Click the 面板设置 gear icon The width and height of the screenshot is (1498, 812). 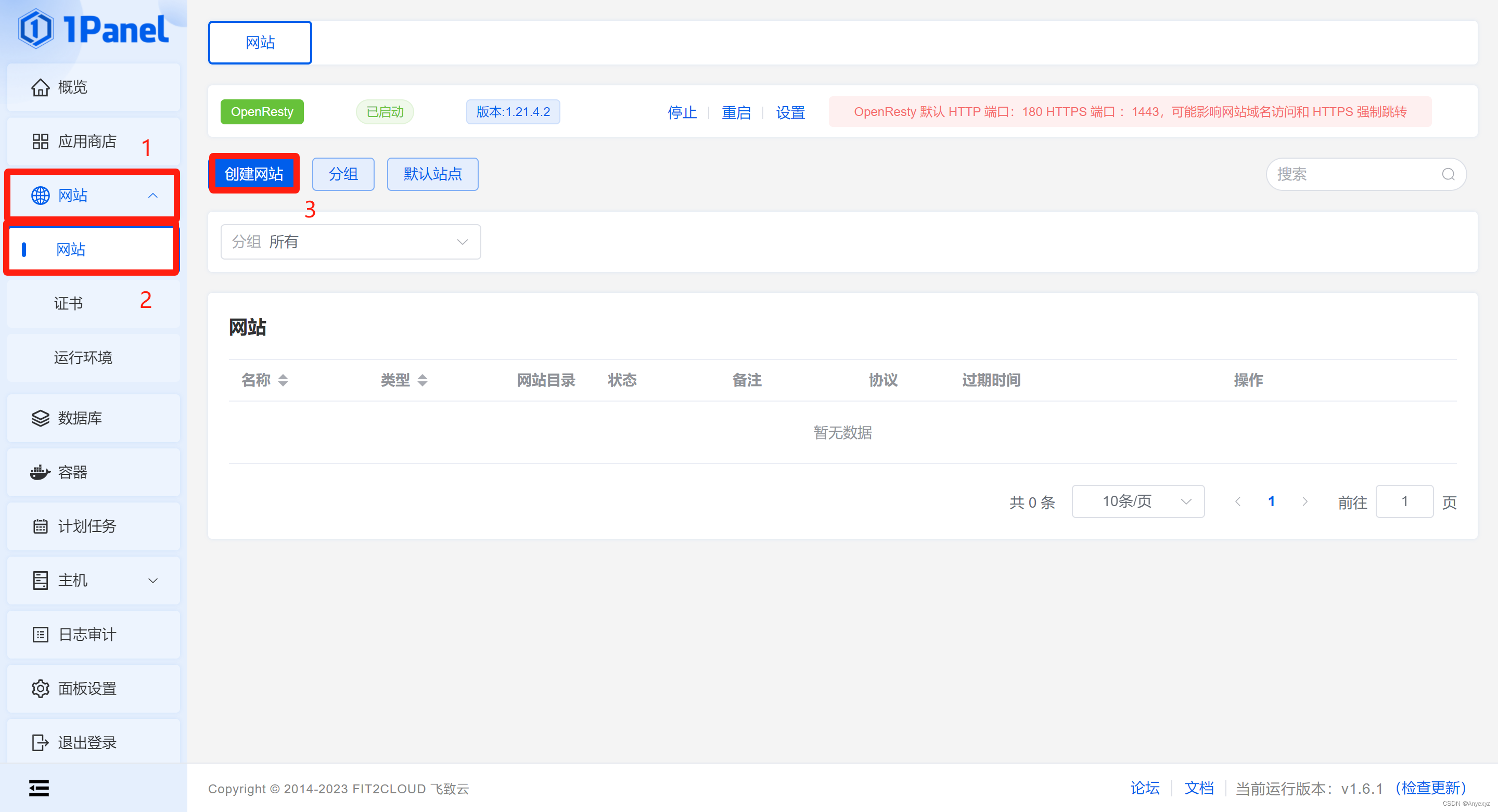point(40,688)
